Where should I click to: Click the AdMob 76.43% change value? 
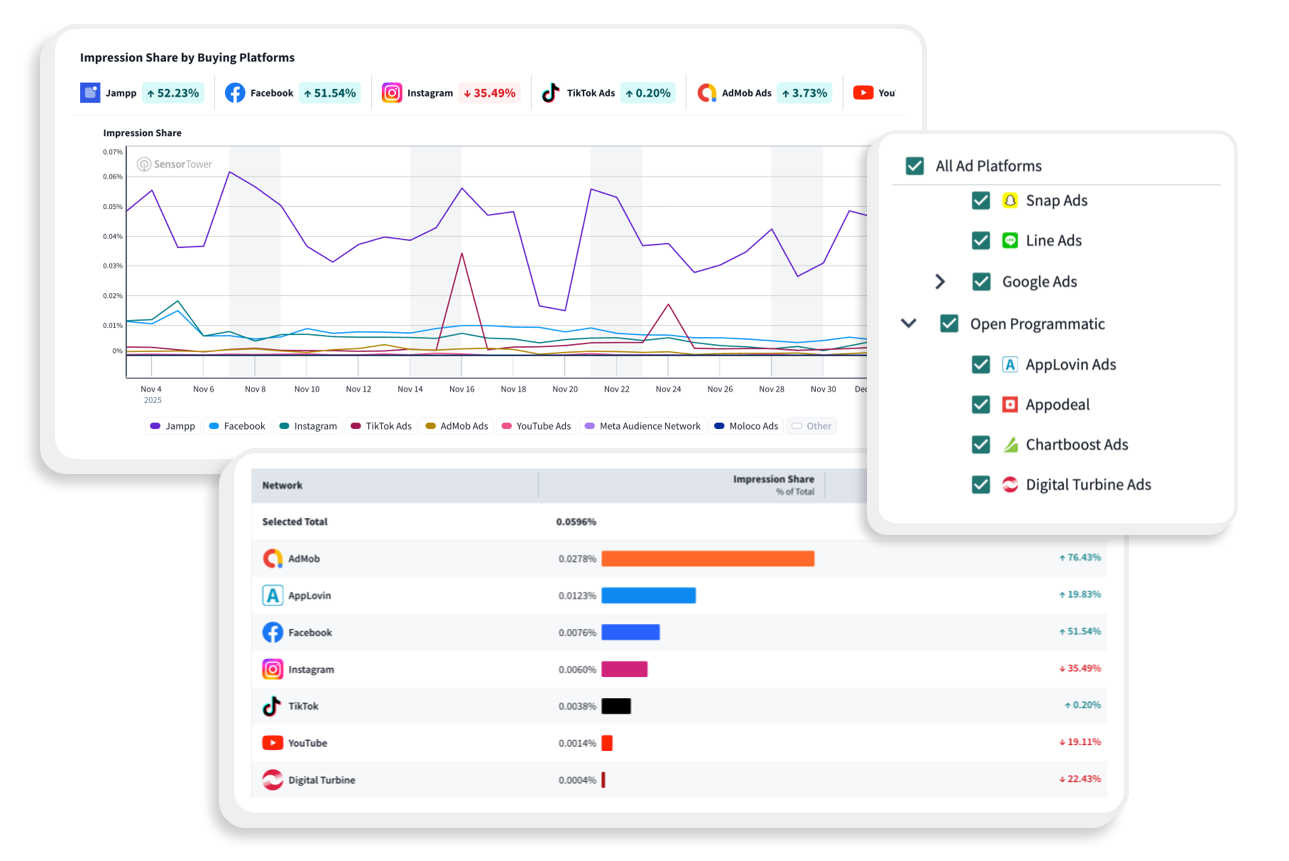click(x=1080, y=558)
